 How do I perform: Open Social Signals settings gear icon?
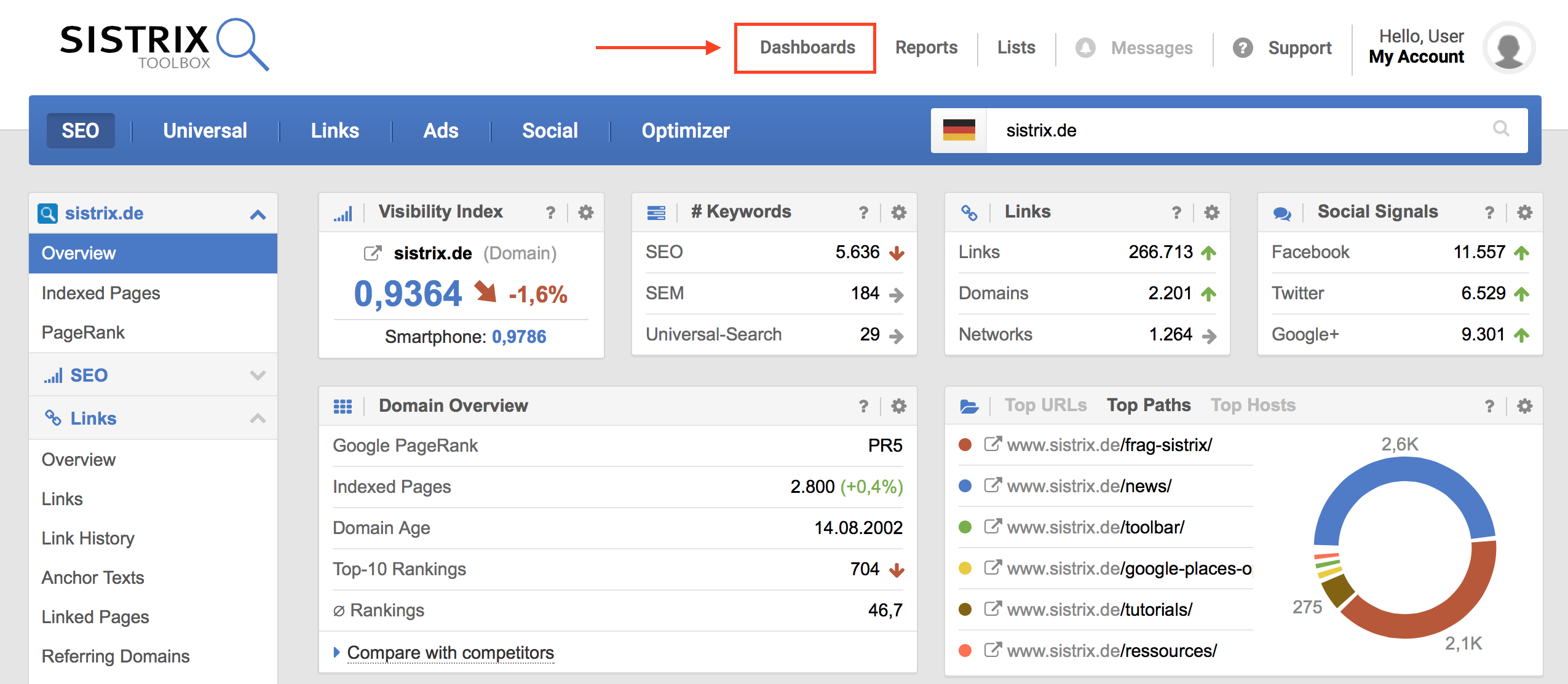tap(1524, 213)
